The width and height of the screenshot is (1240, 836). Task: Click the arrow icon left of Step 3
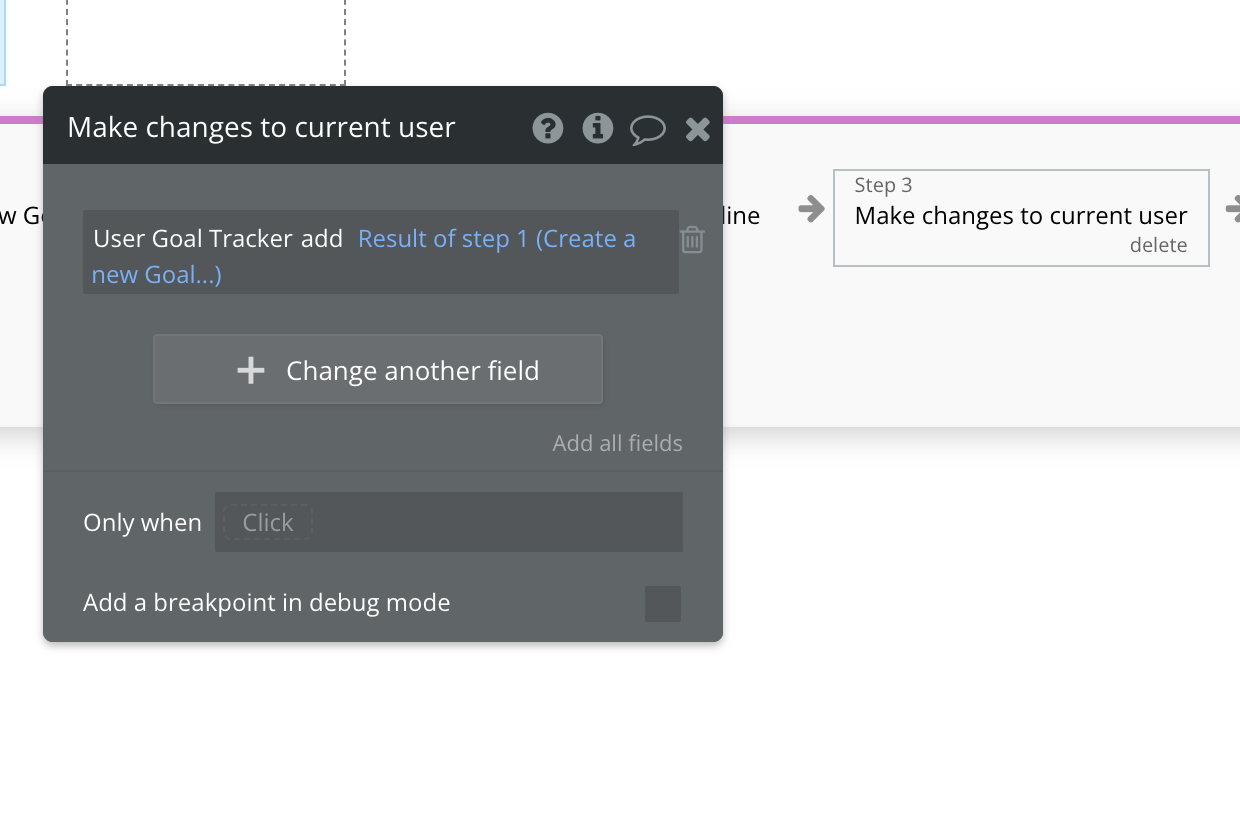point(811,209)
